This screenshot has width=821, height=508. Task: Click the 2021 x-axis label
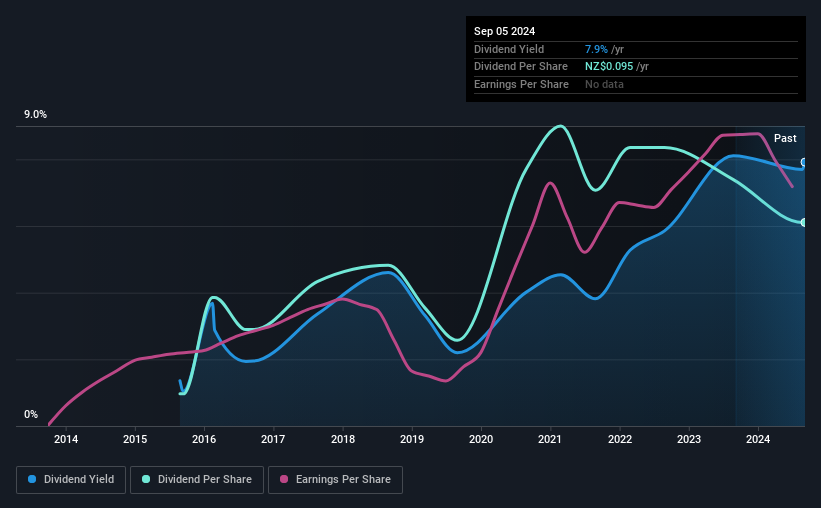click(550, 439)
